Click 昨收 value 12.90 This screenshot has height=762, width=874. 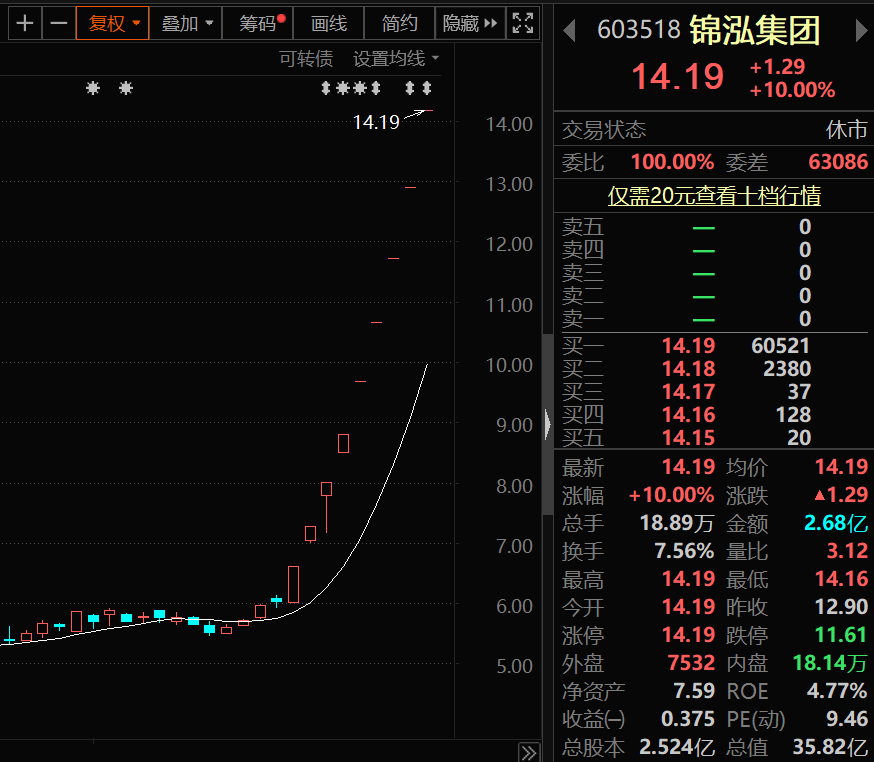click(x=841, y=606)
